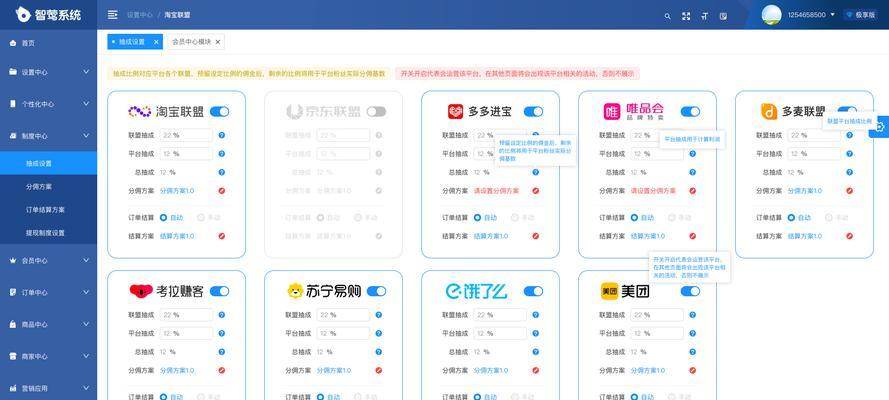
Task: Open 分佣方案 in sidebar submenu
Action: tap(39, 186)
